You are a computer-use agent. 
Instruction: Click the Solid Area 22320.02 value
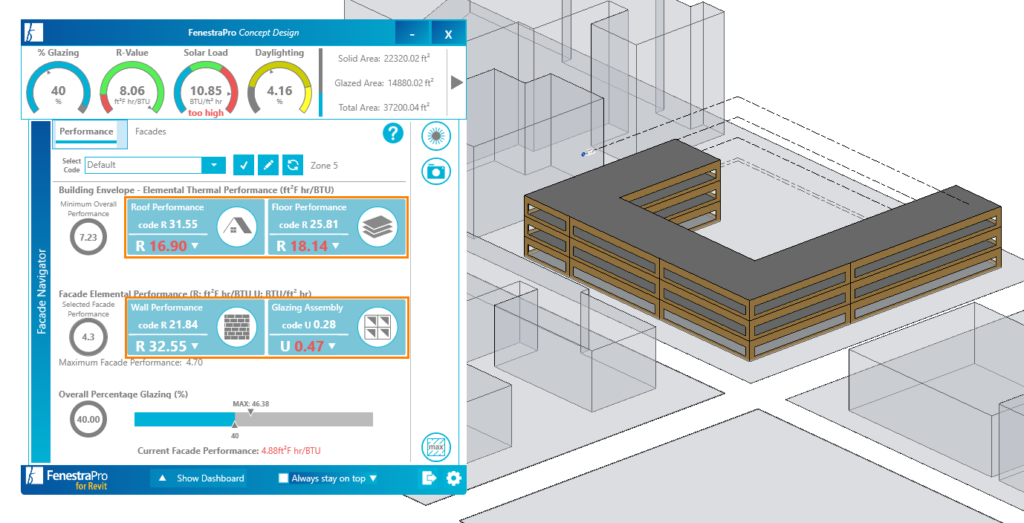pyautogui.click(x=406, y=58)
